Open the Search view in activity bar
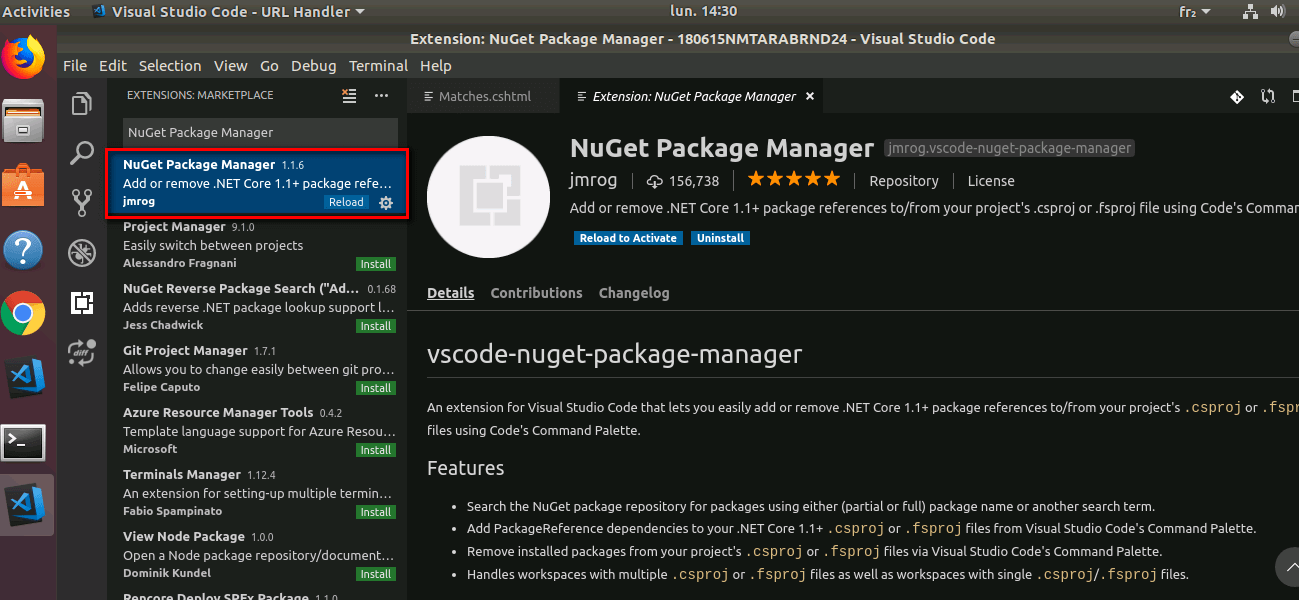Screen dimensions: 1299x600 [x=82, y=153]
